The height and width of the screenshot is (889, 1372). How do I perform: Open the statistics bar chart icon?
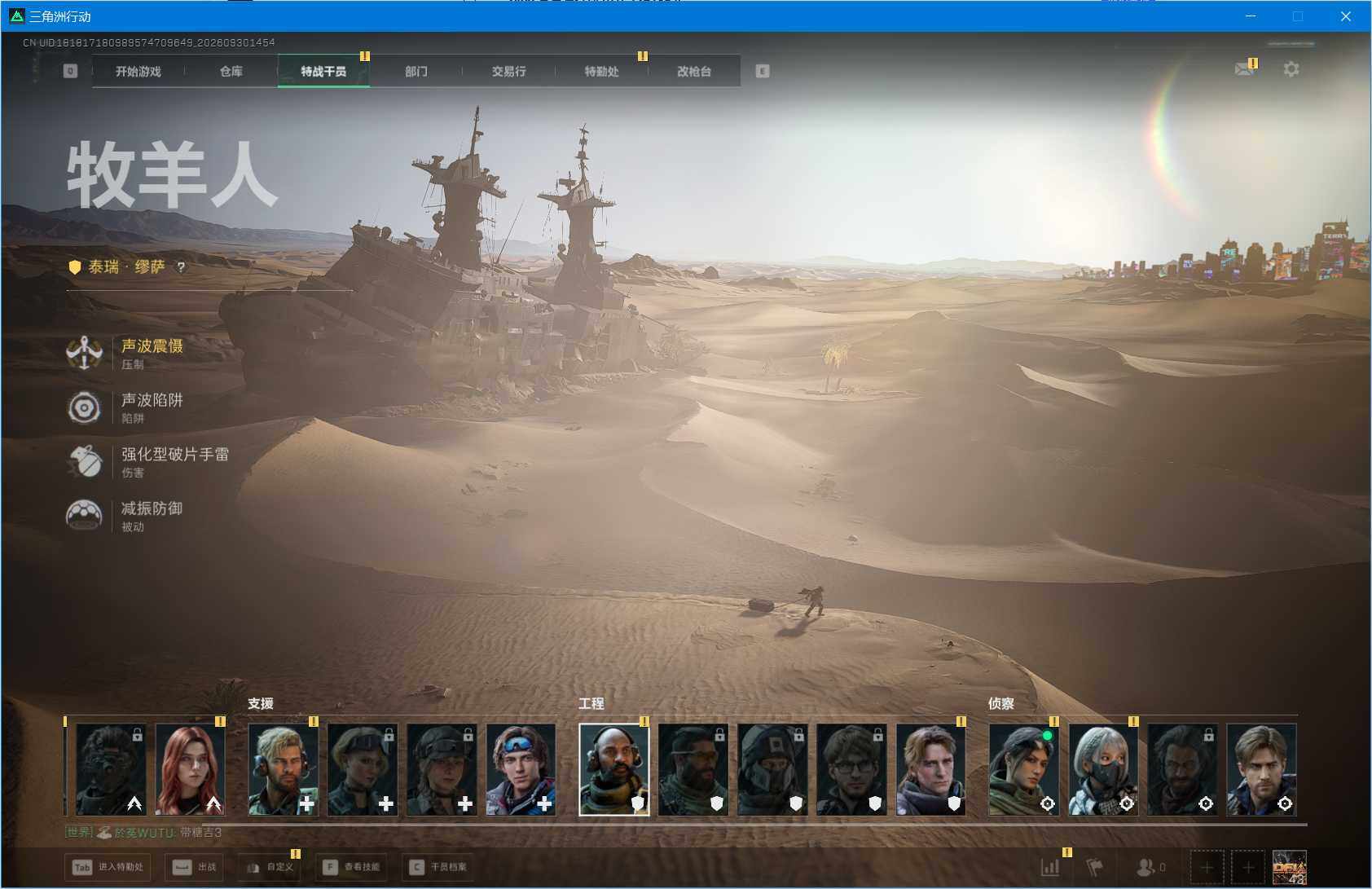point(1051,867)
